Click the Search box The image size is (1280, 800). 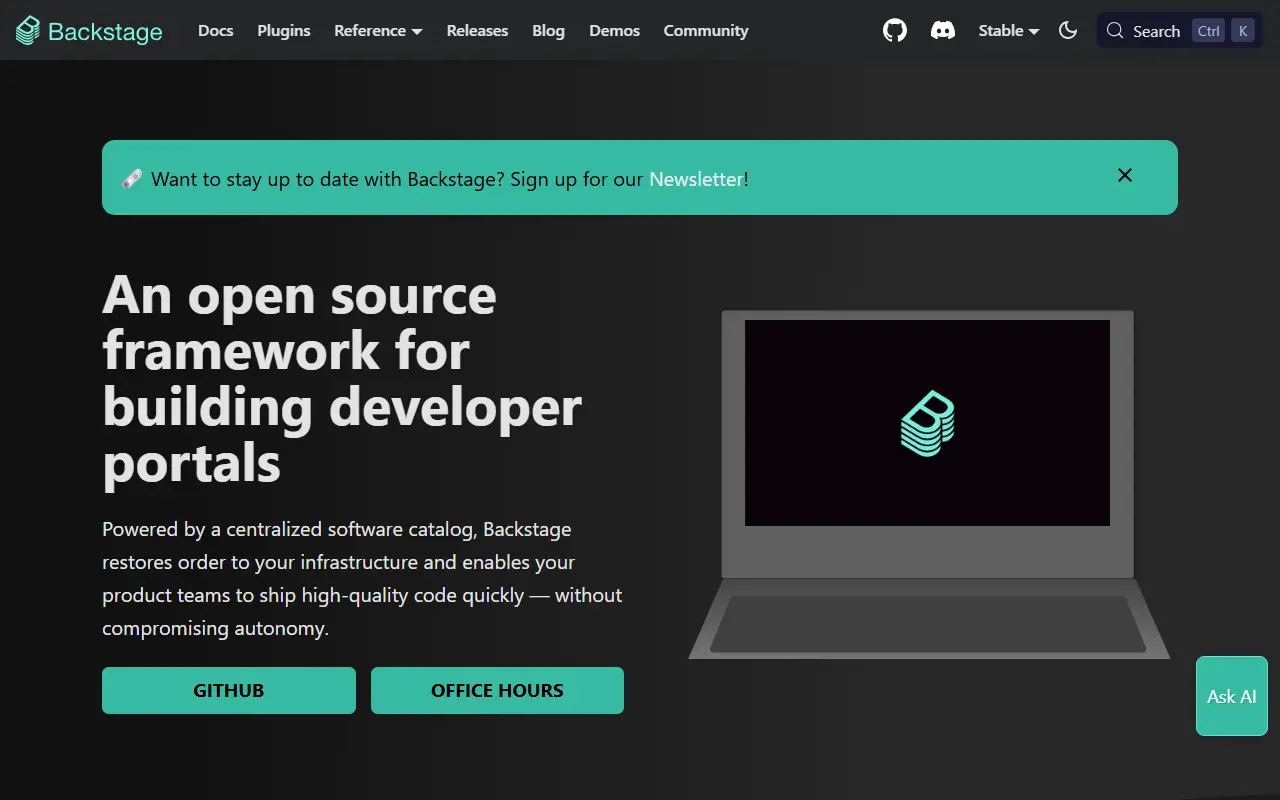1180,31
